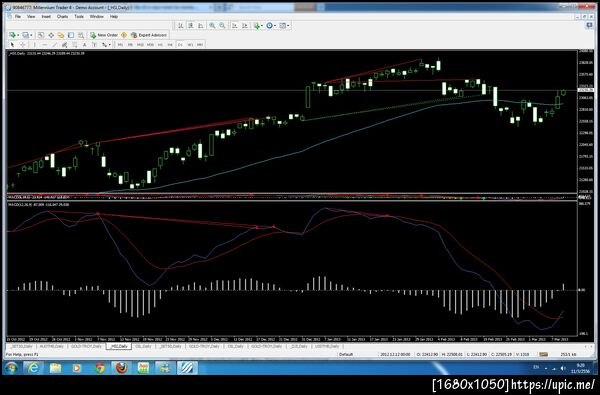Select the Fibonacci retracement tool
This screenshot has height=395, width=600.
pos(74,44)
